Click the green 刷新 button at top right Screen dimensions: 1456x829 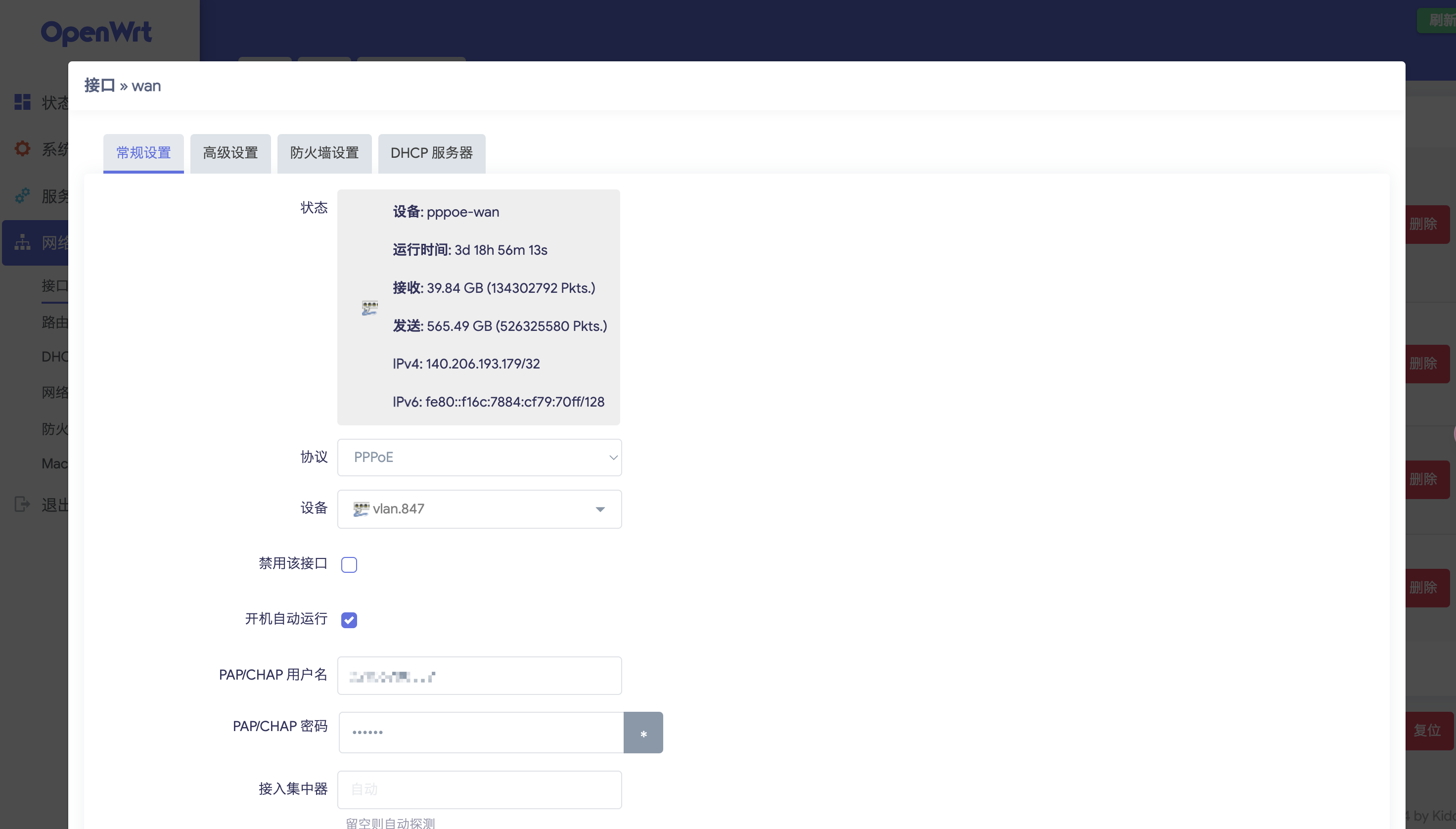coord(1437,20)
